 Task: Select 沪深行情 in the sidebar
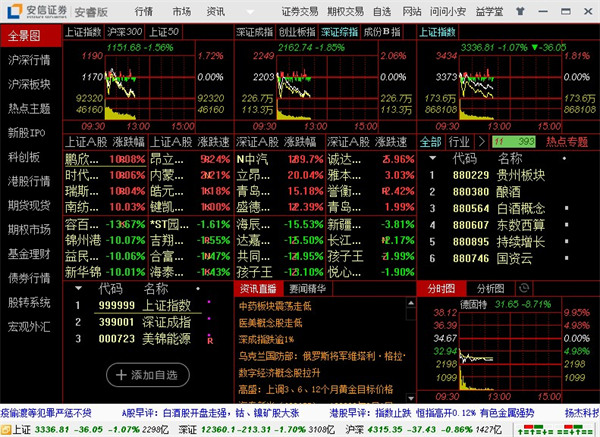pos(29,60)
